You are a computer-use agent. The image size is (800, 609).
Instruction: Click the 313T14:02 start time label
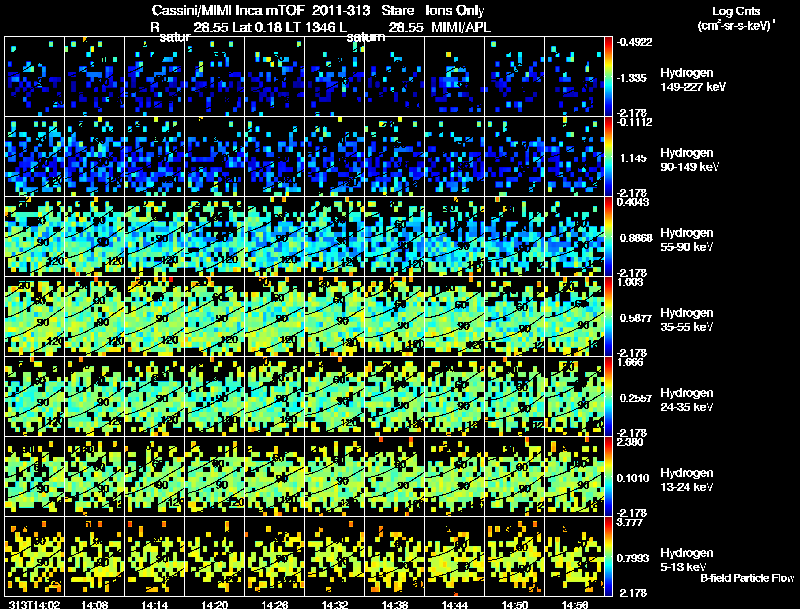pos(31,604)
